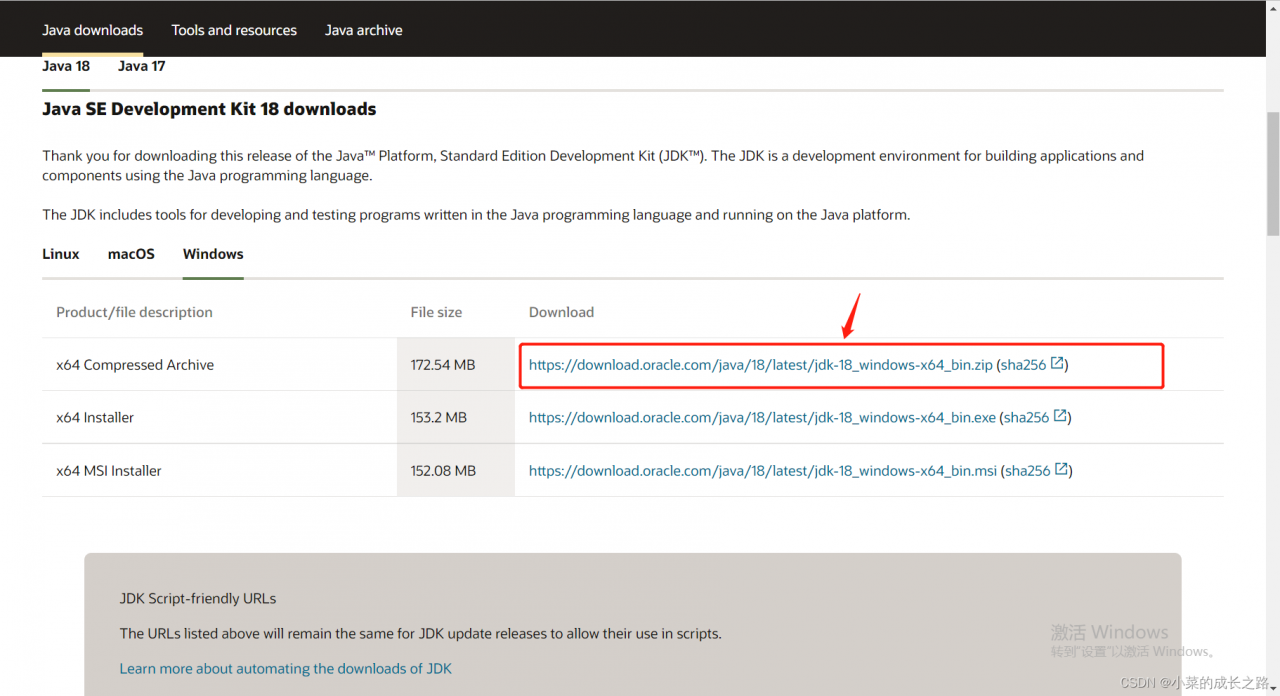Select the Java 18 version tab

tap(66, 66)
